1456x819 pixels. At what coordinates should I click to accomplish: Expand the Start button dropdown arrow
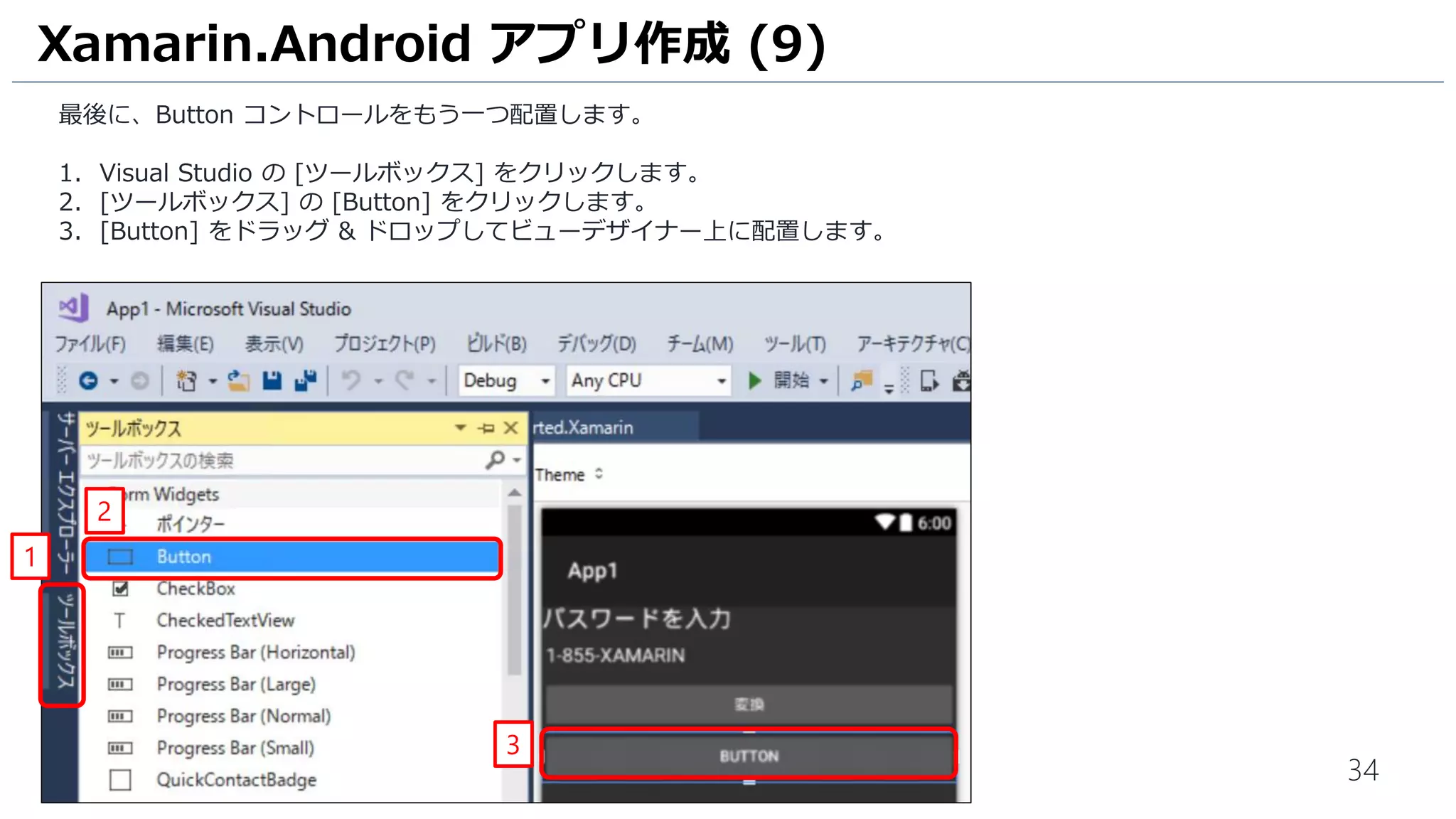[823, 382]
